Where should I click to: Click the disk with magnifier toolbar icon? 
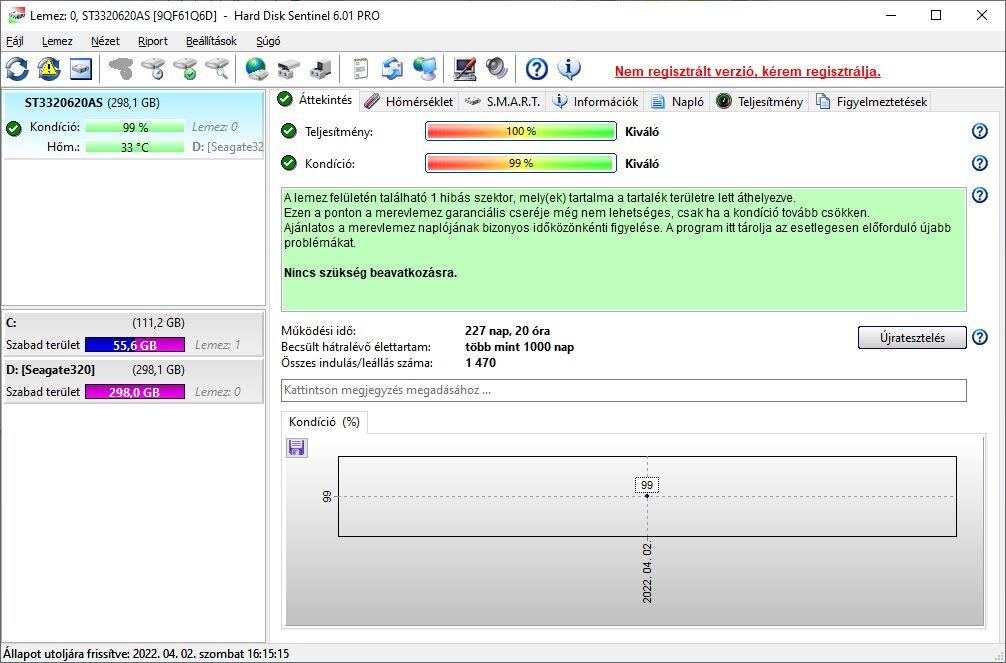click(217, 69)
